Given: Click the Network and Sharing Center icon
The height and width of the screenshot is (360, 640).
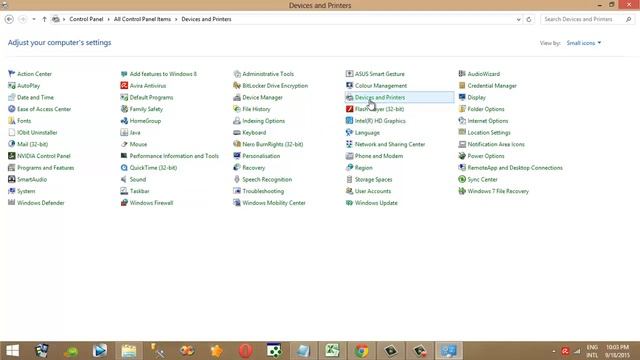Looking at the screenshot, I should (x=349, y=144).
